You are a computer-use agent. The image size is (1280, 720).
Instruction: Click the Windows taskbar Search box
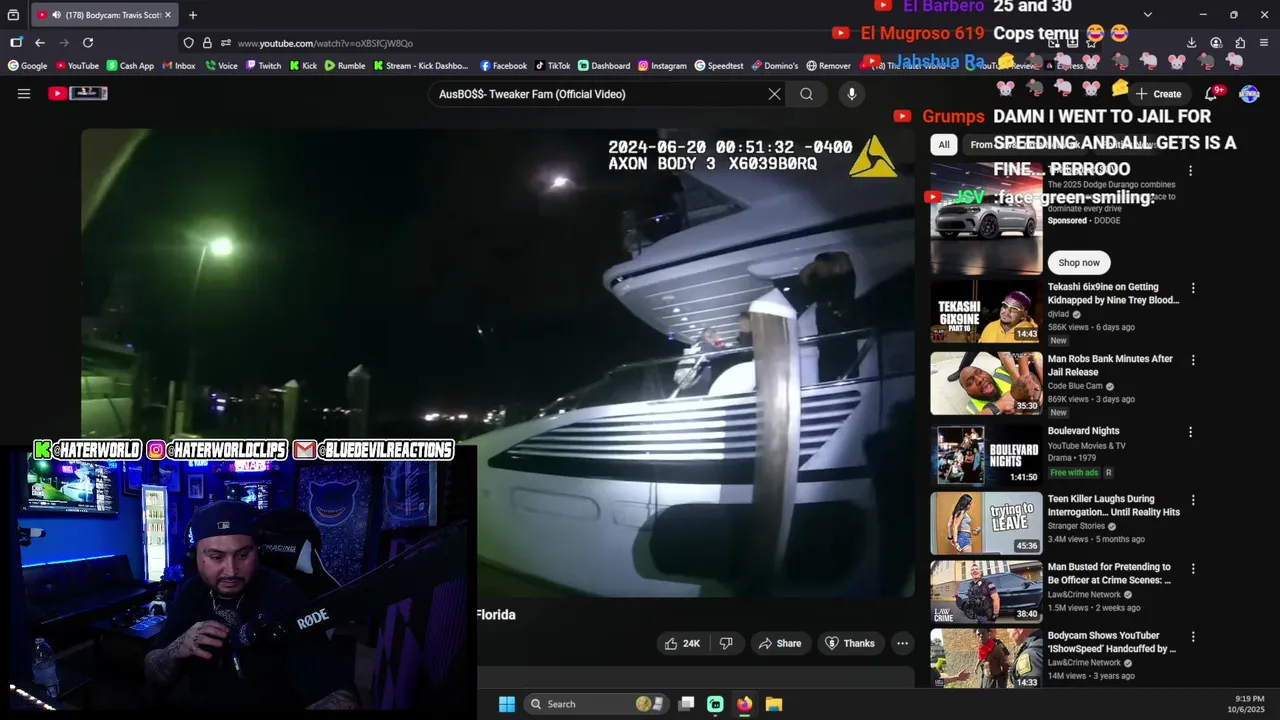(597, 704)
